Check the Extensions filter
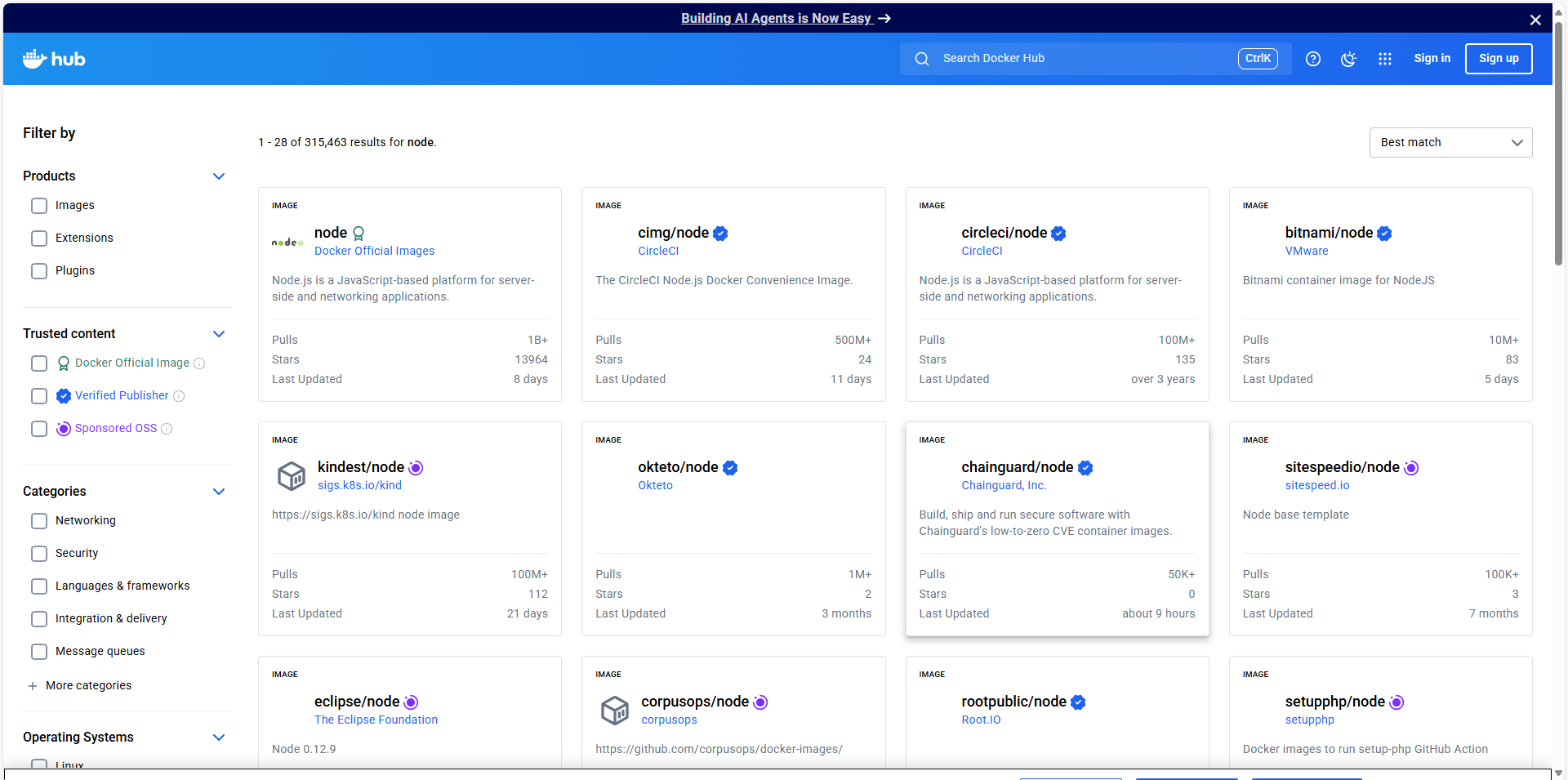Screen dimensions: 1568x780 click(39, 238)
